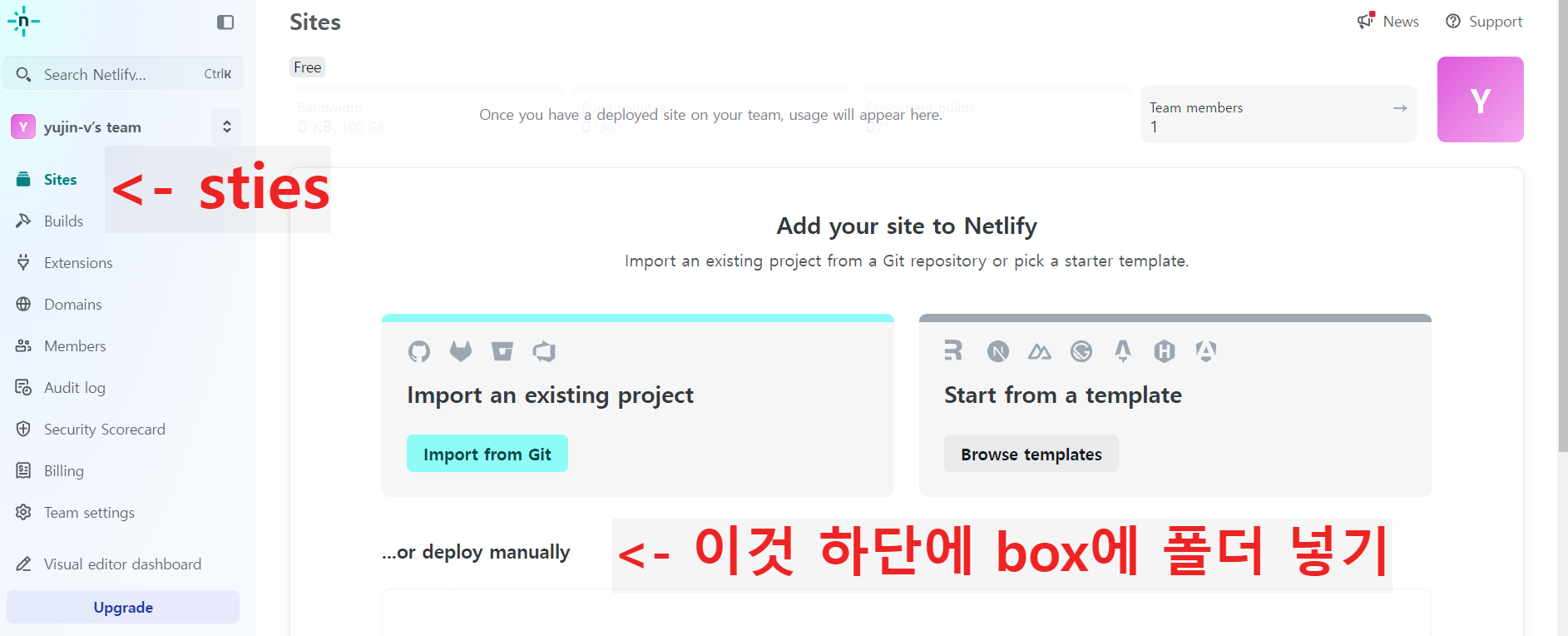Click the News megaphone icon
The width and height of the screenshot is (1568, 636).
[1366, 21]
